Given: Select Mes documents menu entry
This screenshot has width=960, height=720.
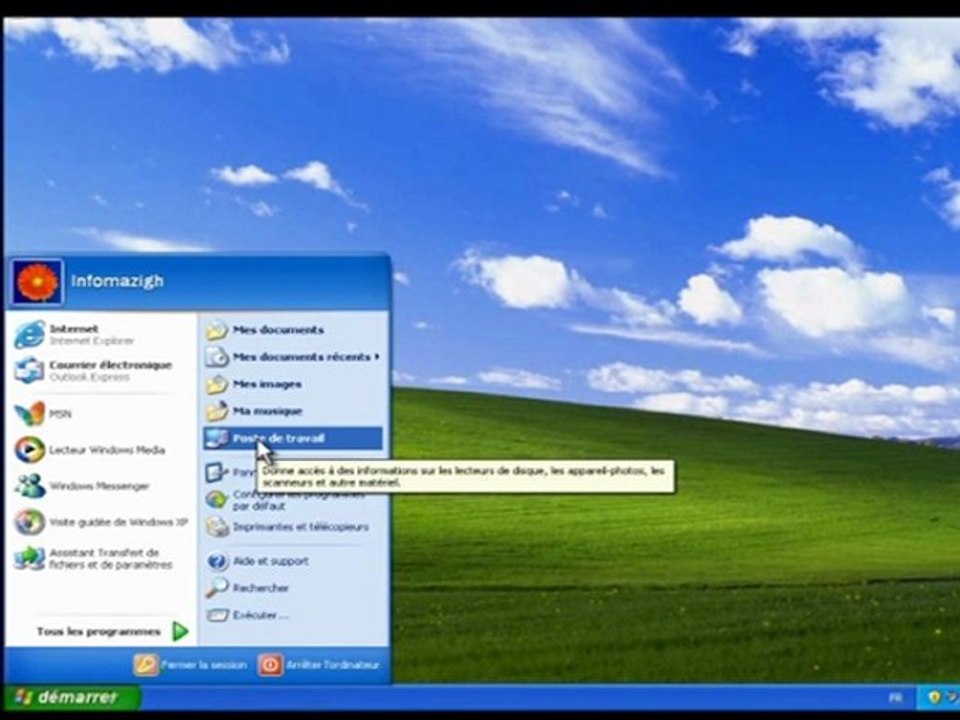Looking at the screenshot, I should 293,330.
